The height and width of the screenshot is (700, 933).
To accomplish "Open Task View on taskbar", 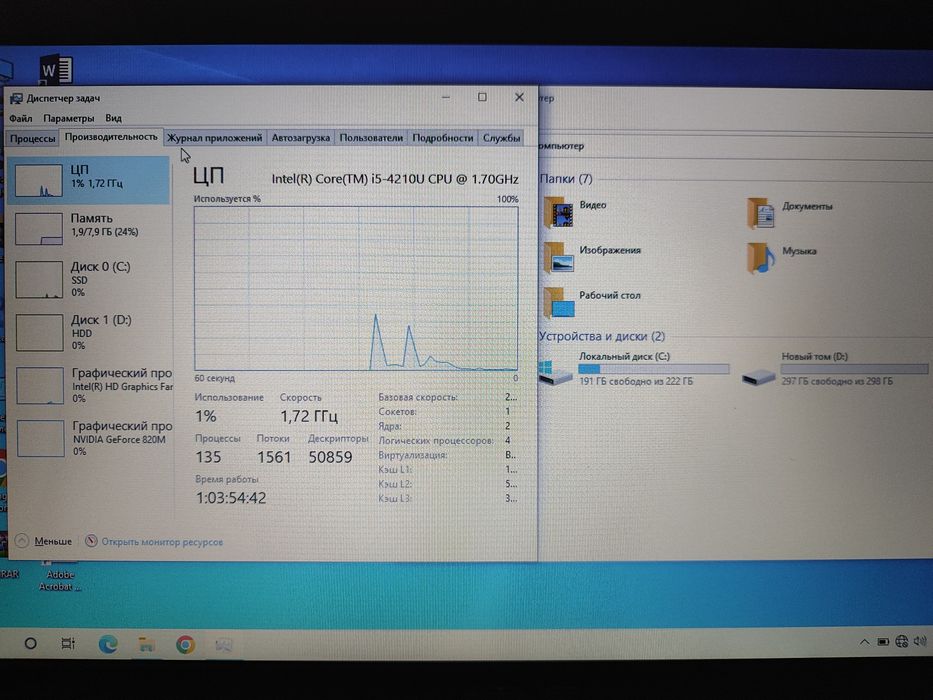I will (68, 643).
